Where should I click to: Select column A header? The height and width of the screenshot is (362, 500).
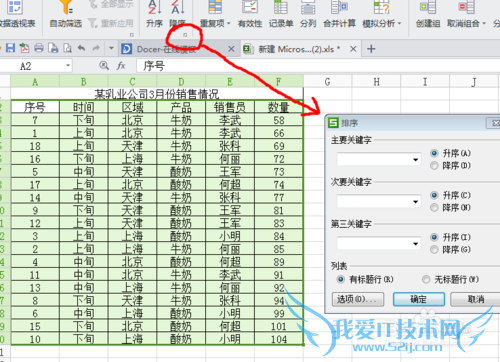tap(35, 82)
